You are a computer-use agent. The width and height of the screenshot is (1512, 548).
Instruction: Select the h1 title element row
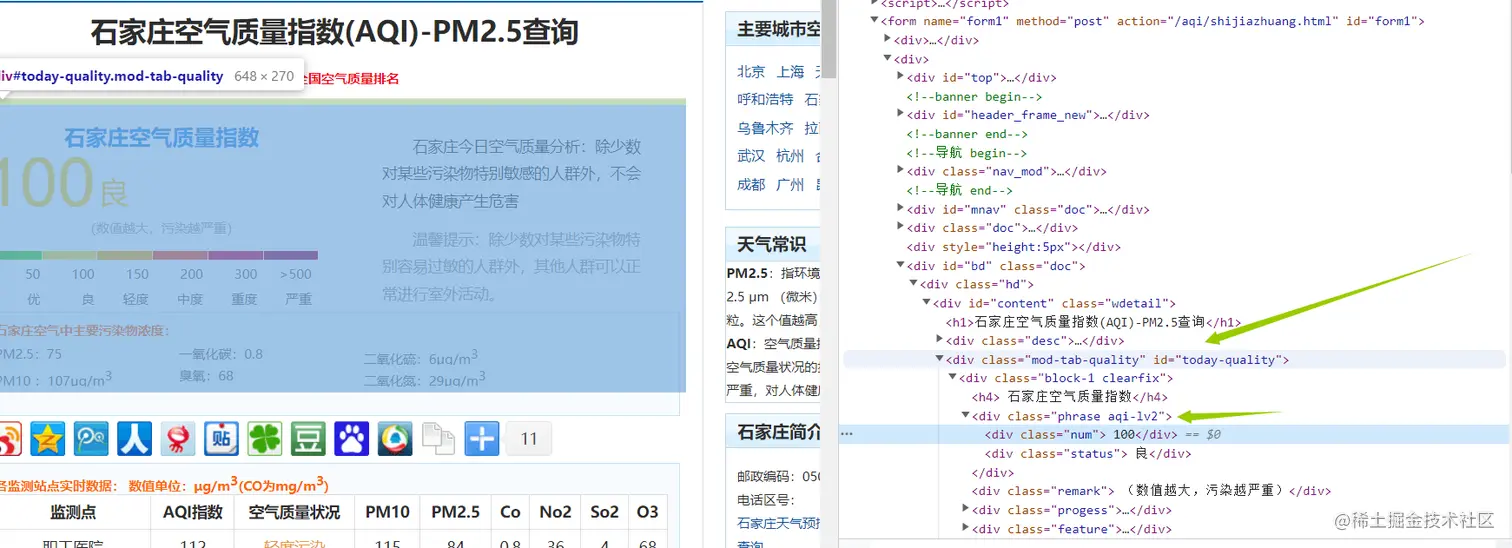(1093, 322)
